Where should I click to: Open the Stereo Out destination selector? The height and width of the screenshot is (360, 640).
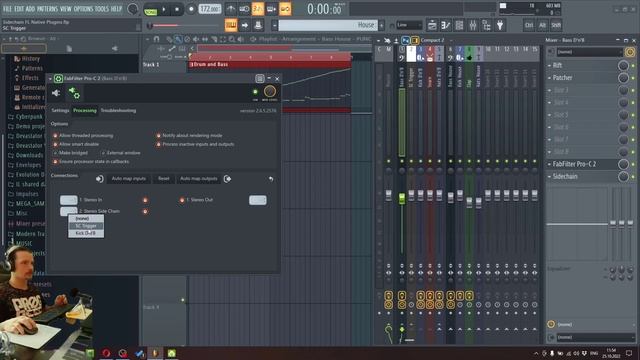coord(258,200)
